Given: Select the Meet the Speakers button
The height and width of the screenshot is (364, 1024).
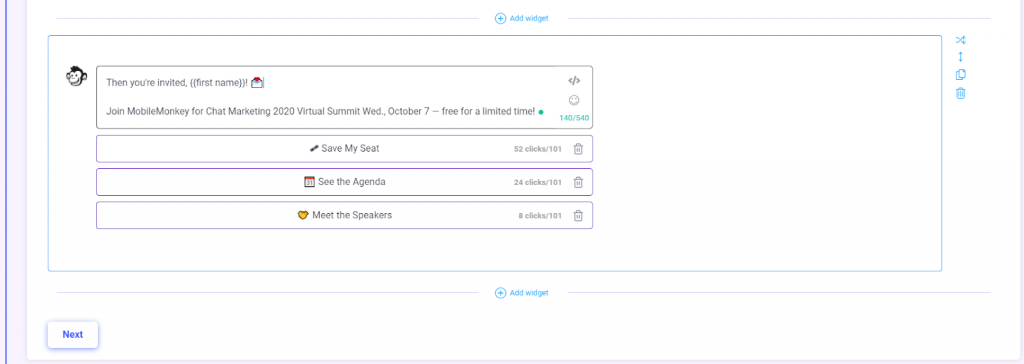Looking at the screenshot, I should [344, 215].
